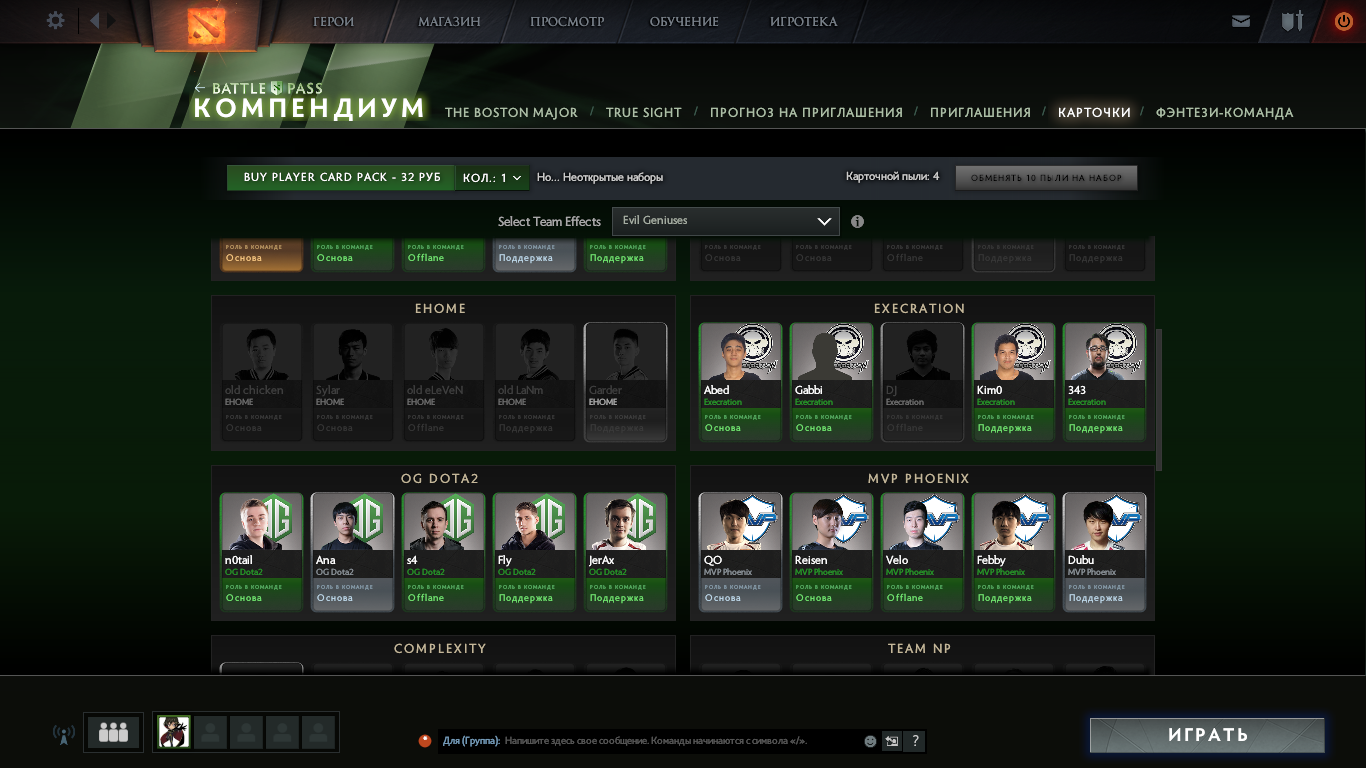Image resolution: width=1366 pixels, height=768 pixels.
Task: Select the s4 OG player card
Action: pos(443,552)
